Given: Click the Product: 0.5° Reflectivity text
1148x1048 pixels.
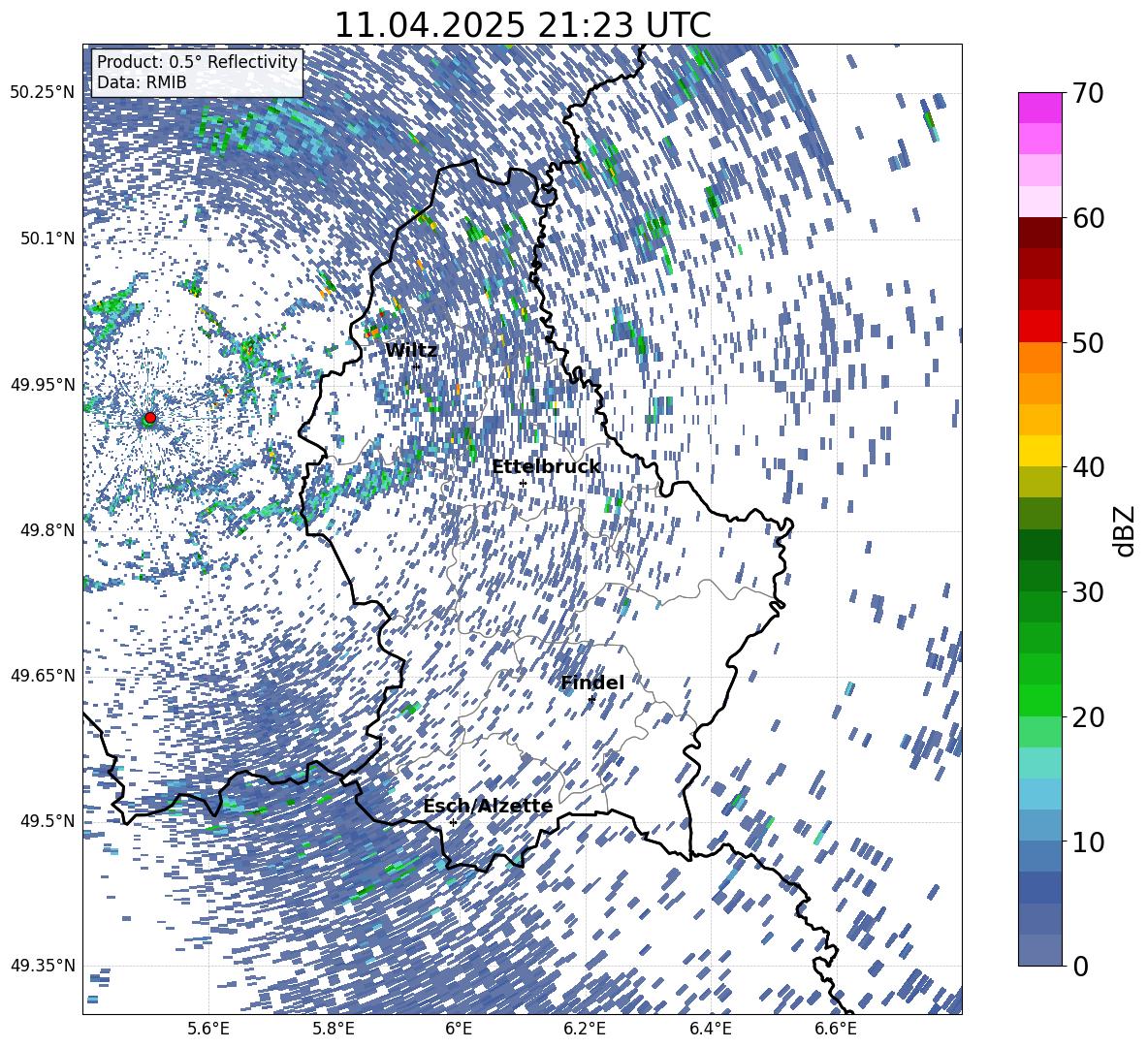Looking at the screenshot, I should (x=197, y=61).
